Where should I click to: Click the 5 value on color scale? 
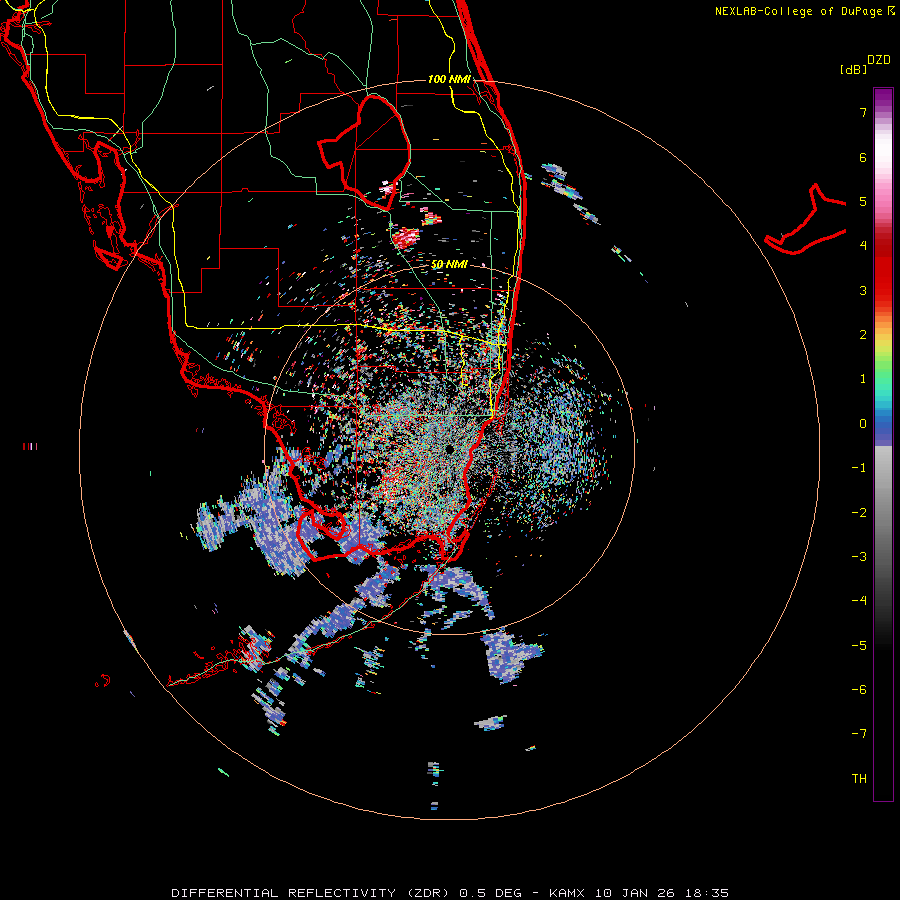coord(863,201)
